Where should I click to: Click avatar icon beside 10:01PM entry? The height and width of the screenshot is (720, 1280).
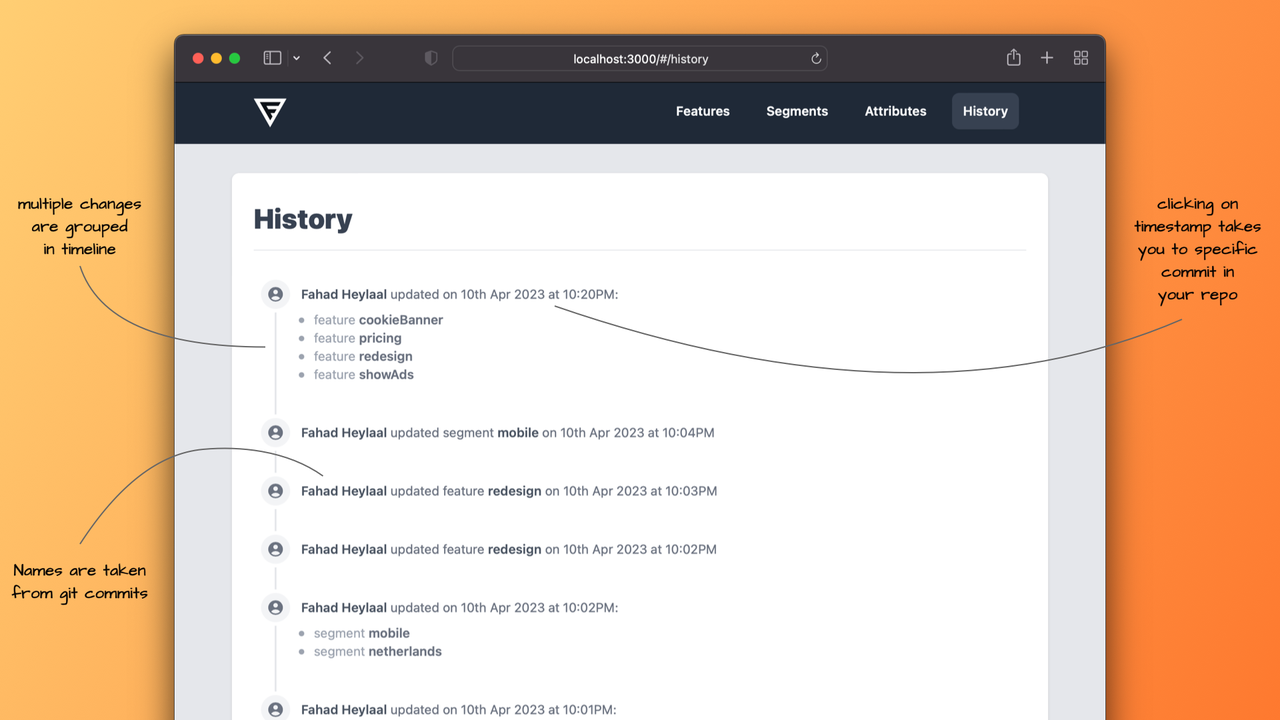click(x=276, y=708)
